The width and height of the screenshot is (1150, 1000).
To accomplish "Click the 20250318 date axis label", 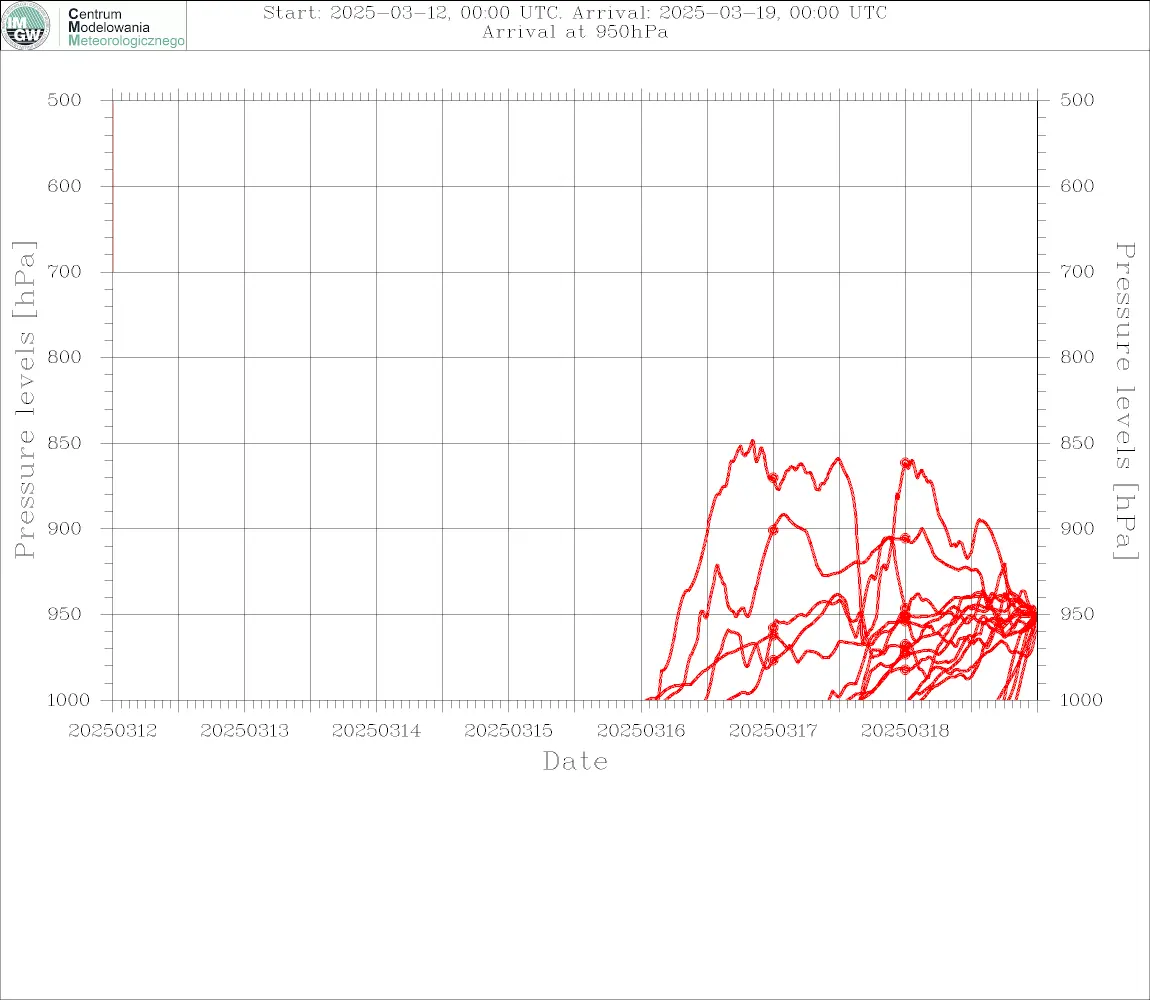I will pos(905,731).
